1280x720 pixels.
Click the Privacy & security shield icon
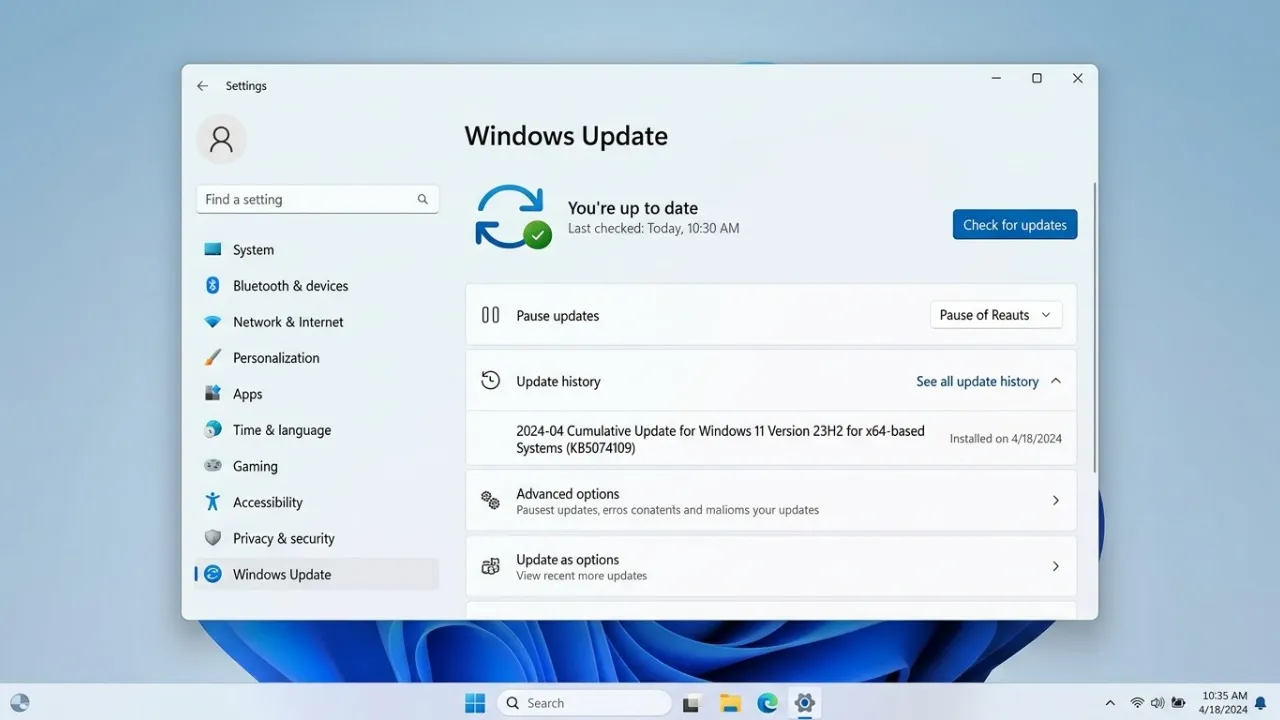(x=212, y=538)
